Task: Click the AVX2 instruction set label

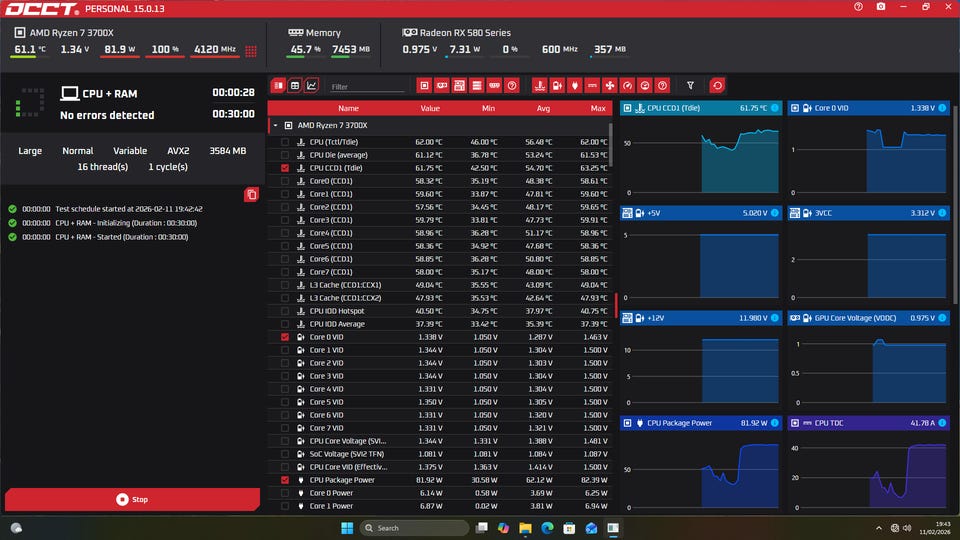Action: (178, 151)
